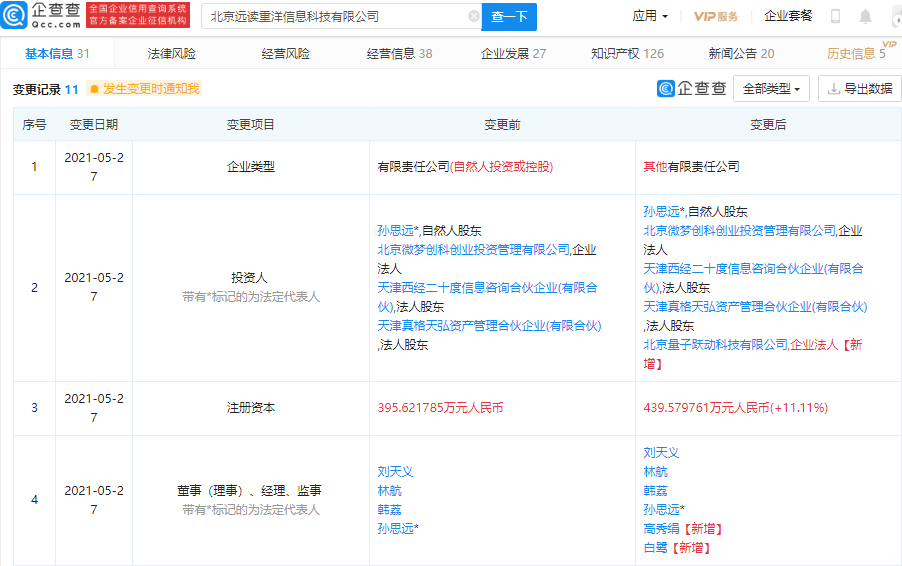Select the 董事（理事）、经理、监事 cell
Viewport: 902px width, 566px height.
coord(251,500)
